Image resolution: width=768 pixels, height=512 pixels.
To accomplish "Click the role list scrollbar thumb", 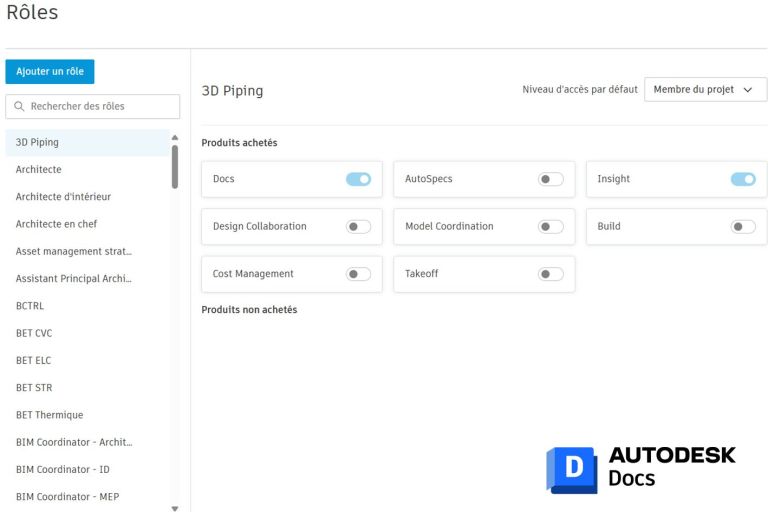I will pyautogui.click(x=175, y=167).
